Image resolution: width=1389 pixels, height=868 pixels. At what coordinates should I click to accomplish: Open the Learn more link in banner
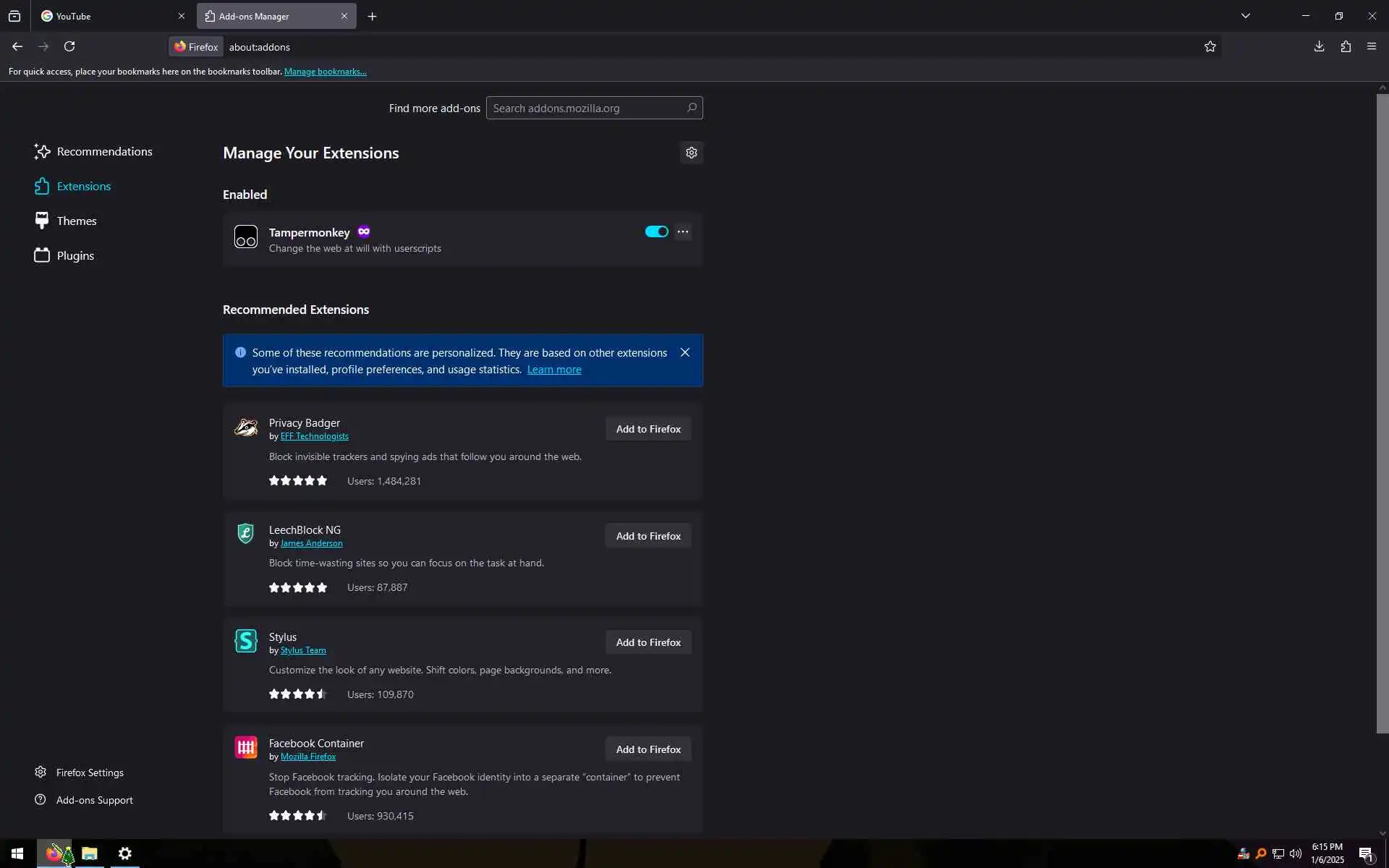click(553, 370)
